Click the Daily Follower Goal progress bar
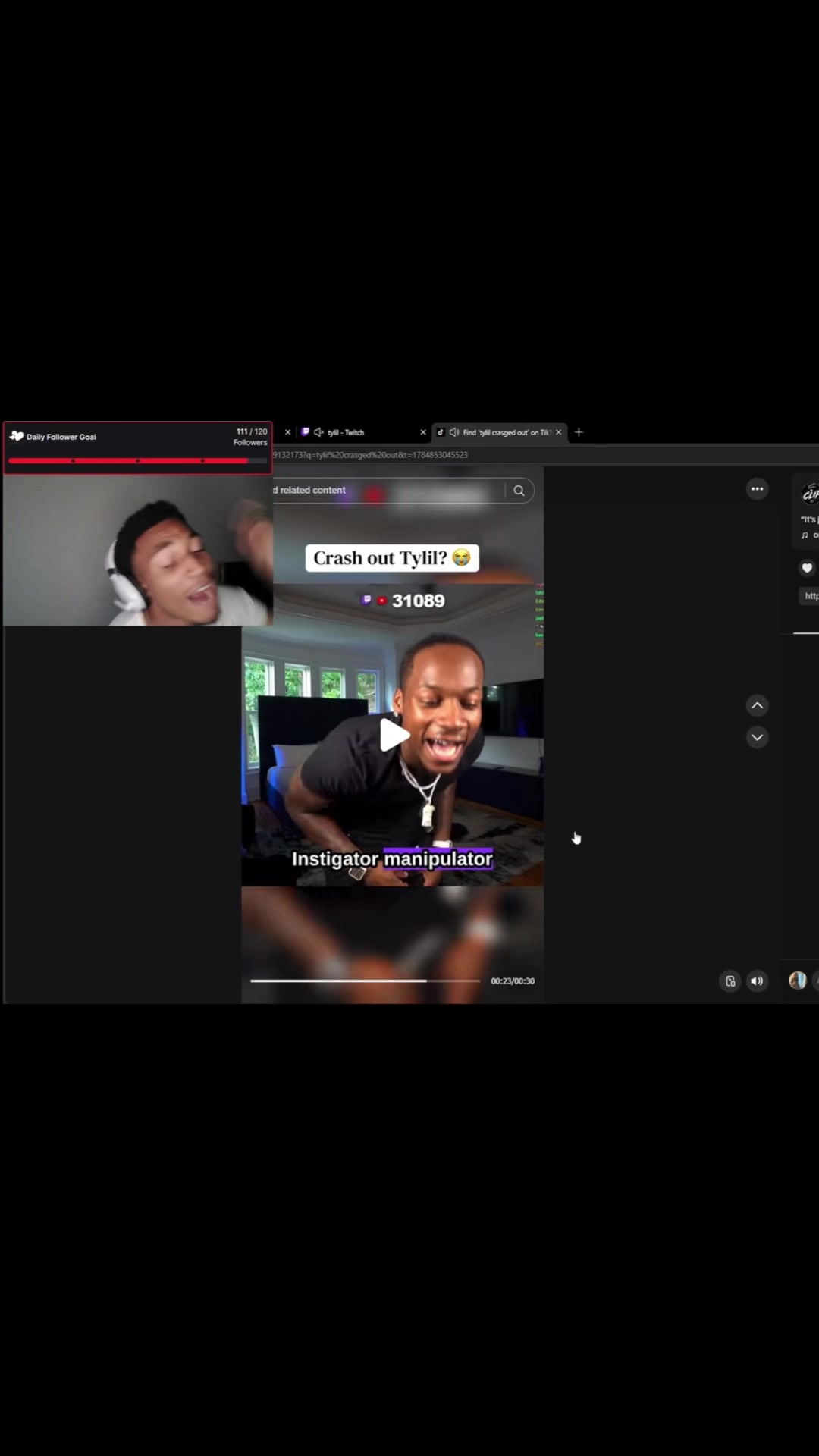This screenshot has width=819, height=1456. pyautogui.click(x=138, y=460)
